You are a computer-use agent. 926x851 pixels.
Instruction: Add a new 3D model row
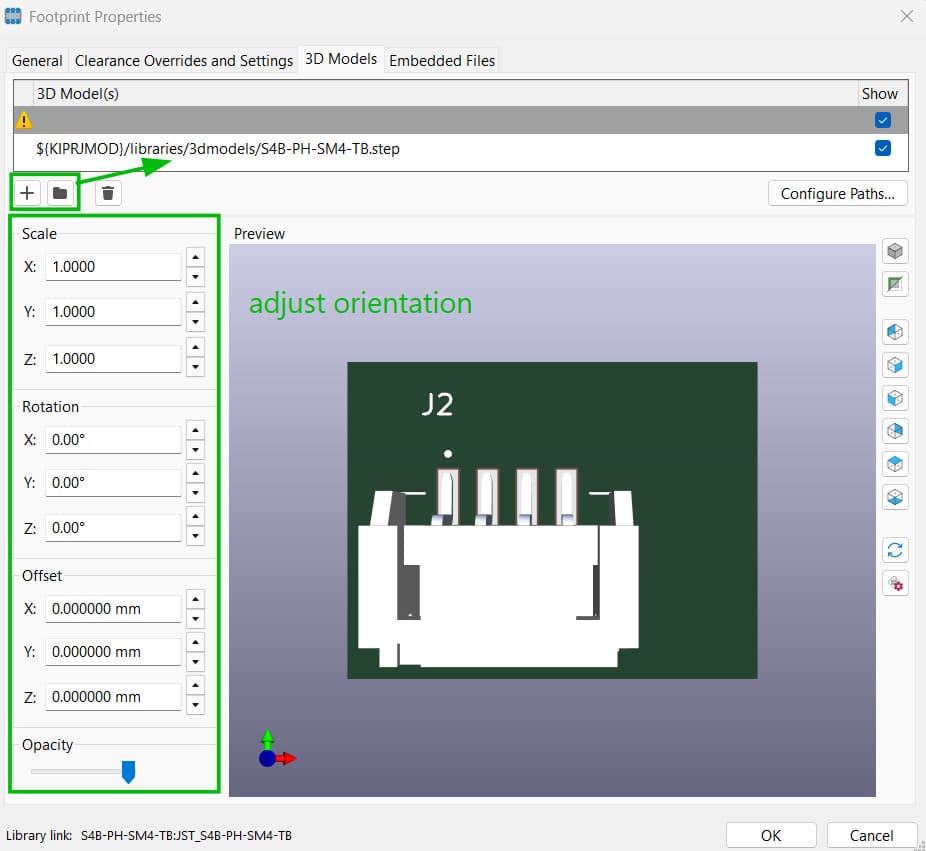(x=26, y=192)
